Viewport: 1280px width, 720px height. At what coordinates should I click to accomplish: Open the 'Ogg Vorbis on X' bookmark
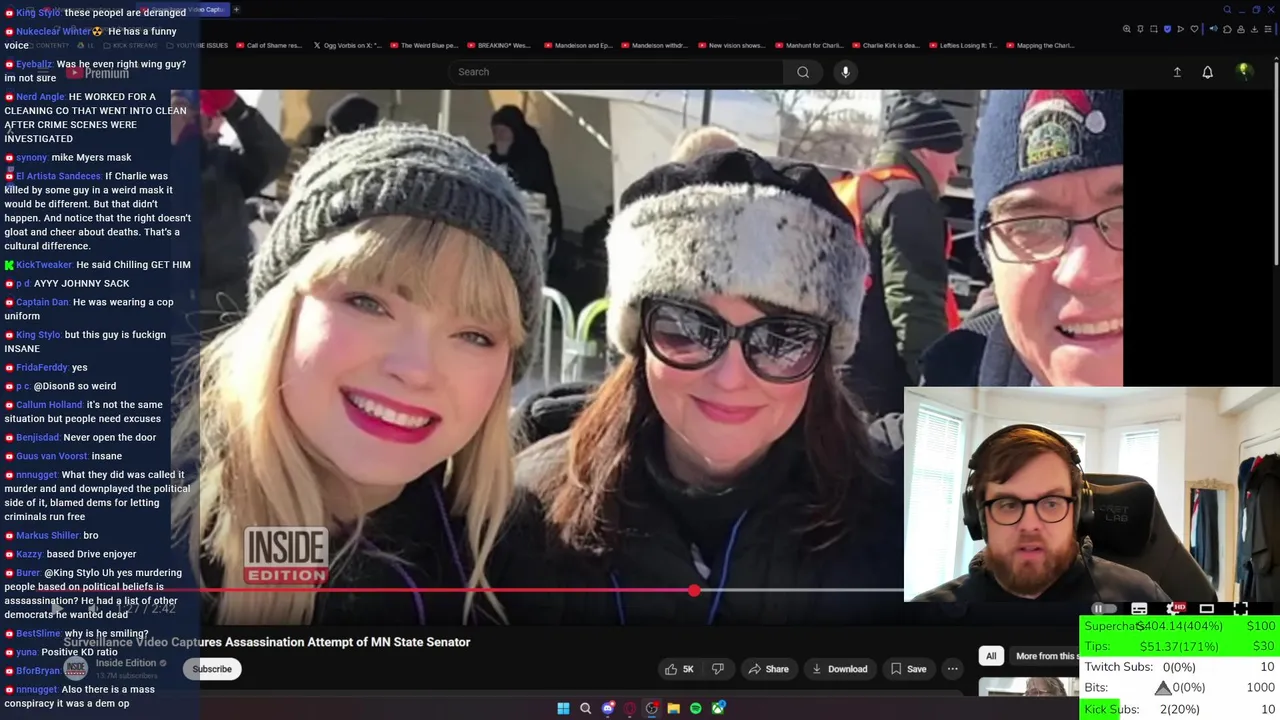(x=347, y=45)
